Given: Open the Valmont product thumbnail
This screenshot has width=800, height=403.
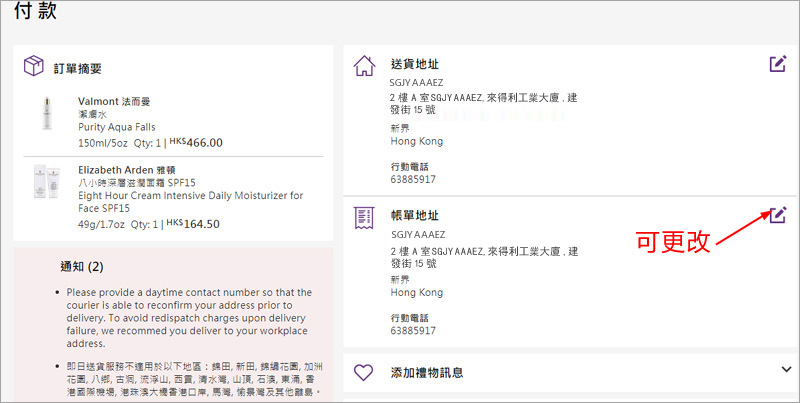Looking at the screenshot, I should click(46, 116).
